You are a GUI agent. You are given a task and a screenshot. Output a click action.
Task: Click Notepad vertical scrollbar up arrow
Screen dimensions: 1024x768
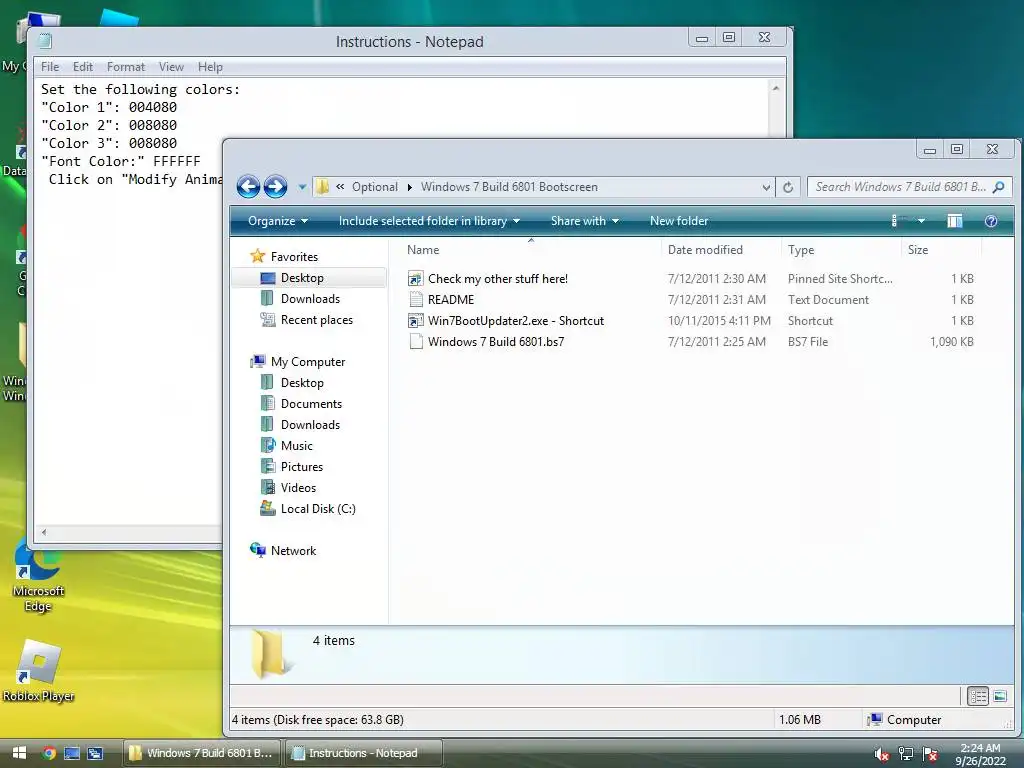pos(776,88)
